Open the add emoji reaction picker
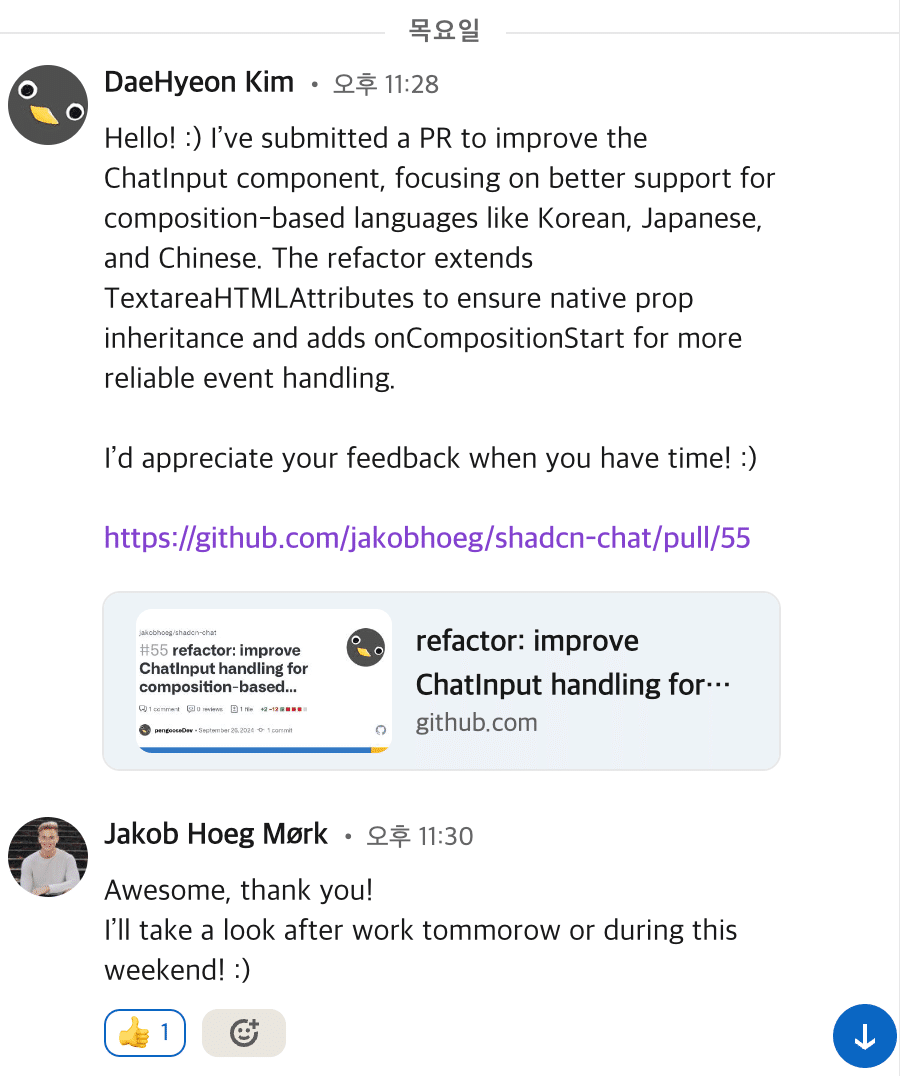 tap(244, 1033)
